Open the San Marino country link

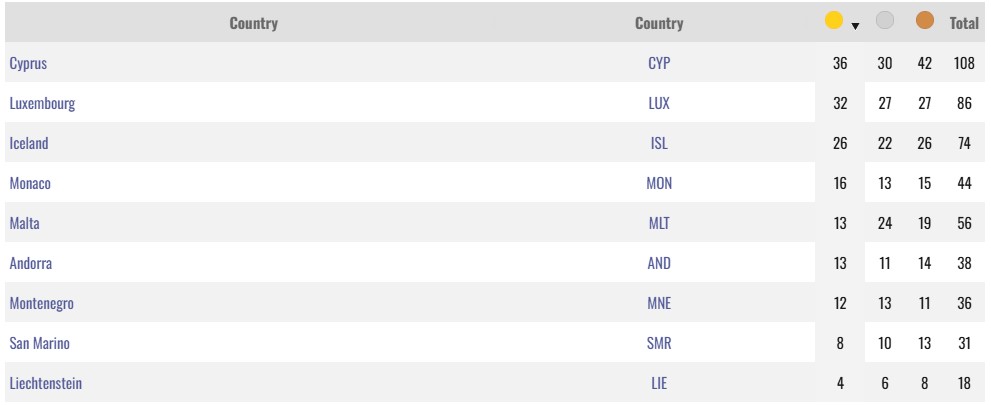[40, 343]
